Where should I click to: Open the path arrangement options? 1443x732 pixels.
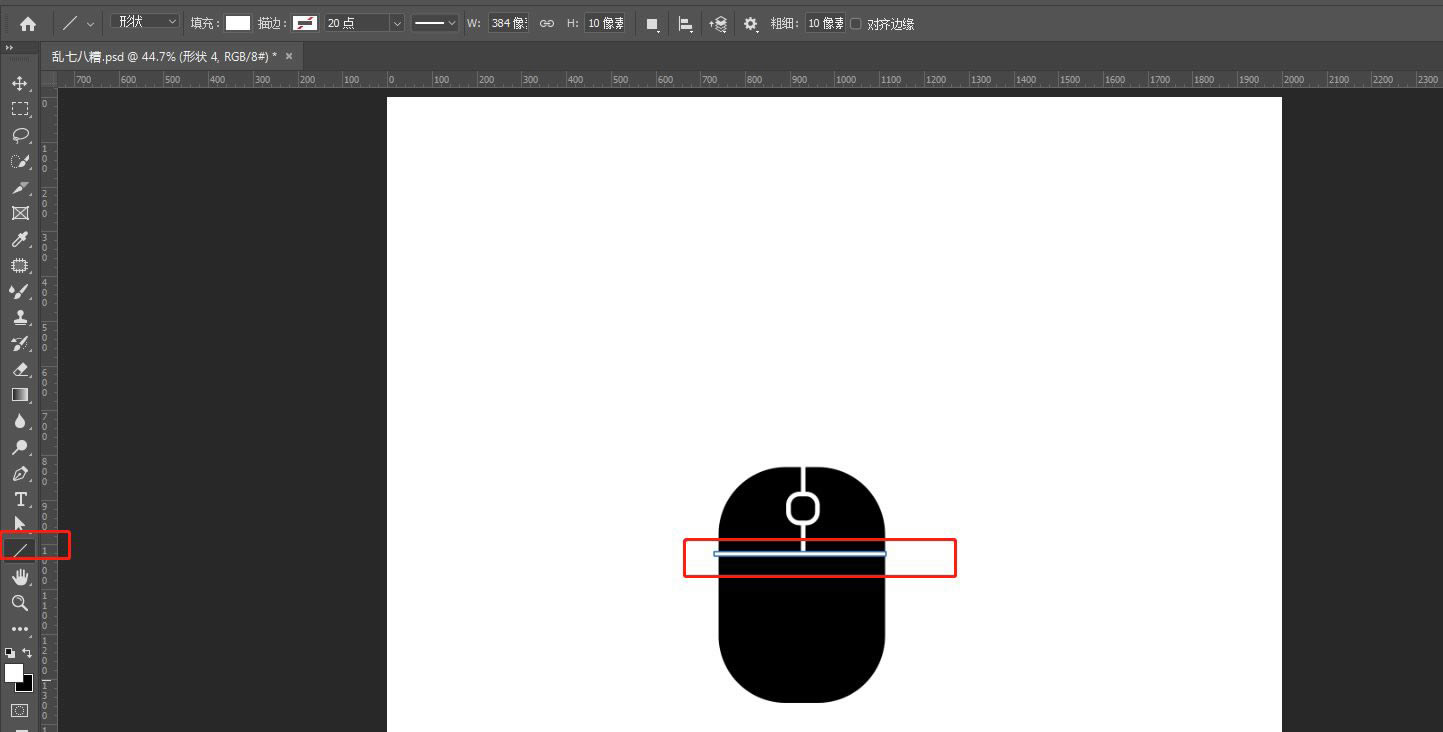(718, 23)
